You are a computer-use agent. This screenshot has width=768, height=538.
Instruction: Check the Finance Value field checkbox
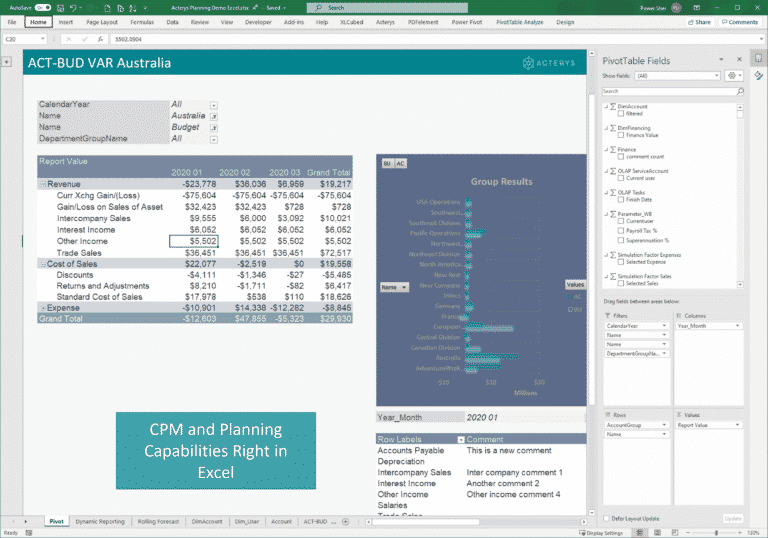click(x=620, y=134)
